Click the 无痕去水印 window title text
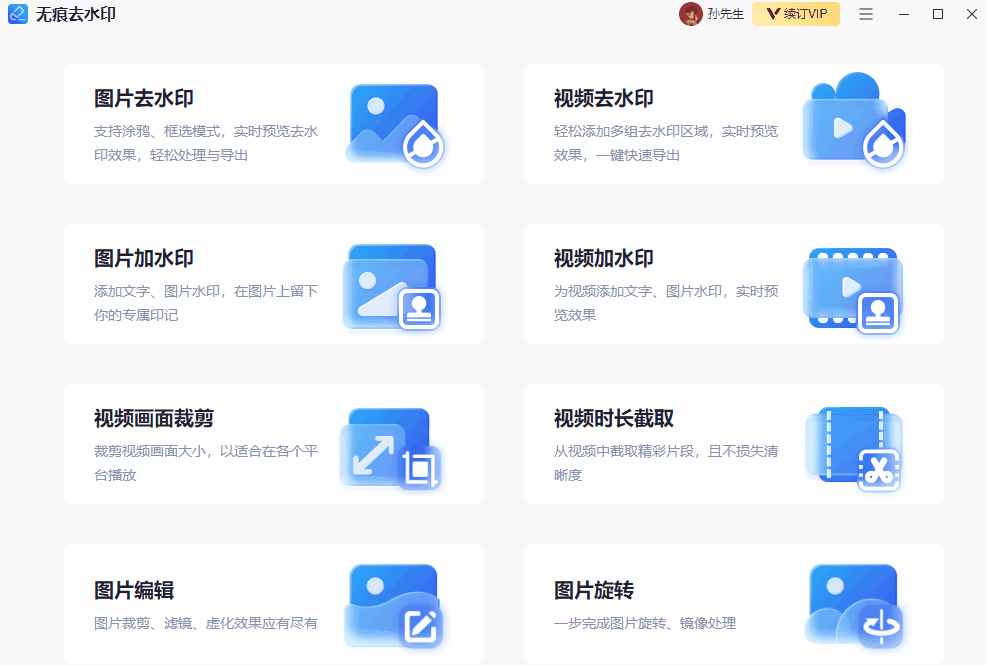Viewport: 987px width, 665px height. [76, 14]
